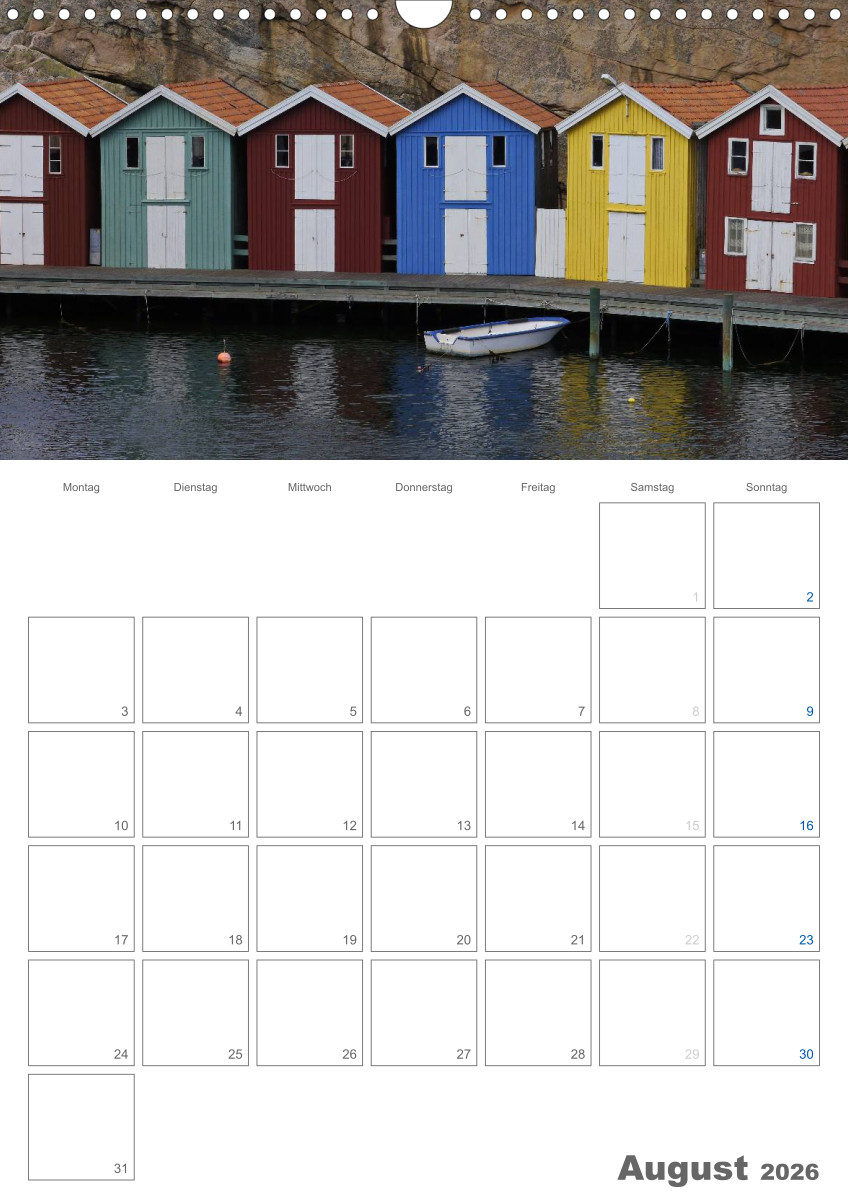Image resolution: width=848 pixels, height=1200 pixels.
Task: Click the day cell numbered 6
Action: pos(424,669)
